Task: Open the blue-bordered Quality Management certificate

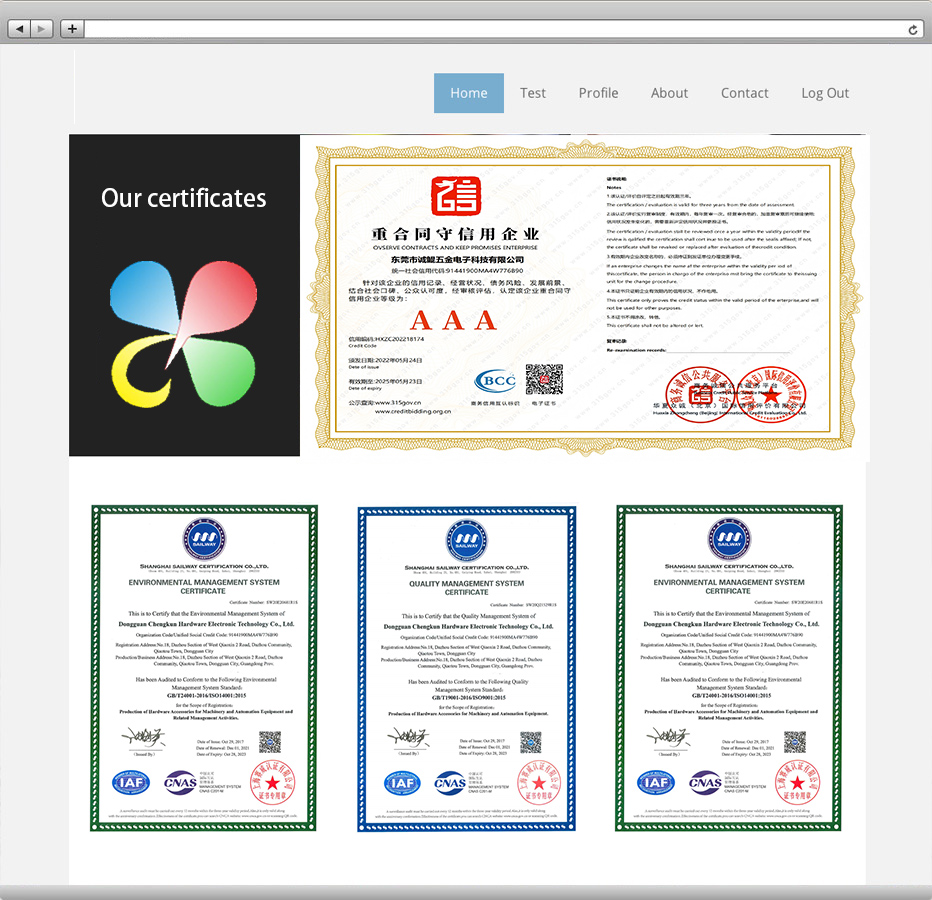Action: point(467,668)
